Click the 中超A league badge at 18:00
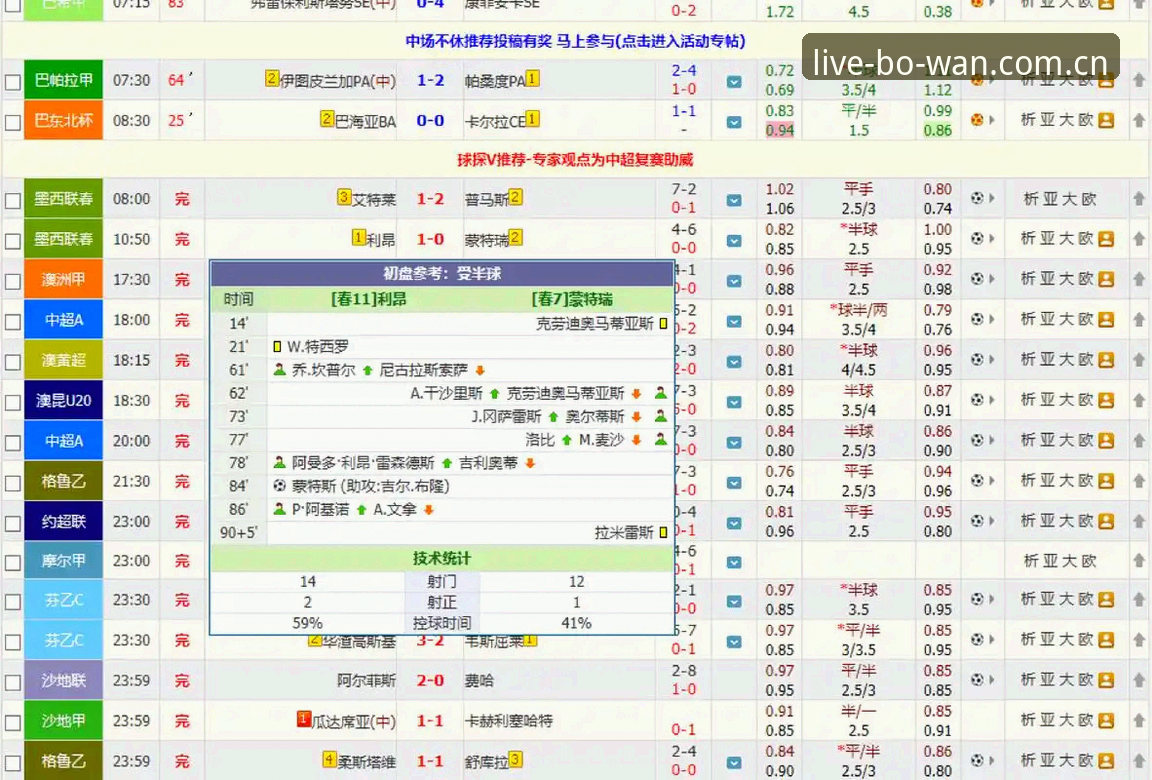Screen dimensions: 1152x780 tap(63, 319)
